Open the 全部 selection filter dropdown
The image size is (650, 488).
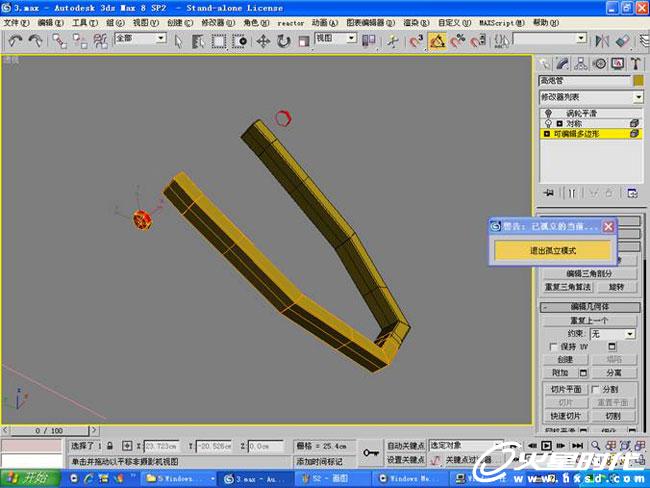click(x=161, y=38)
